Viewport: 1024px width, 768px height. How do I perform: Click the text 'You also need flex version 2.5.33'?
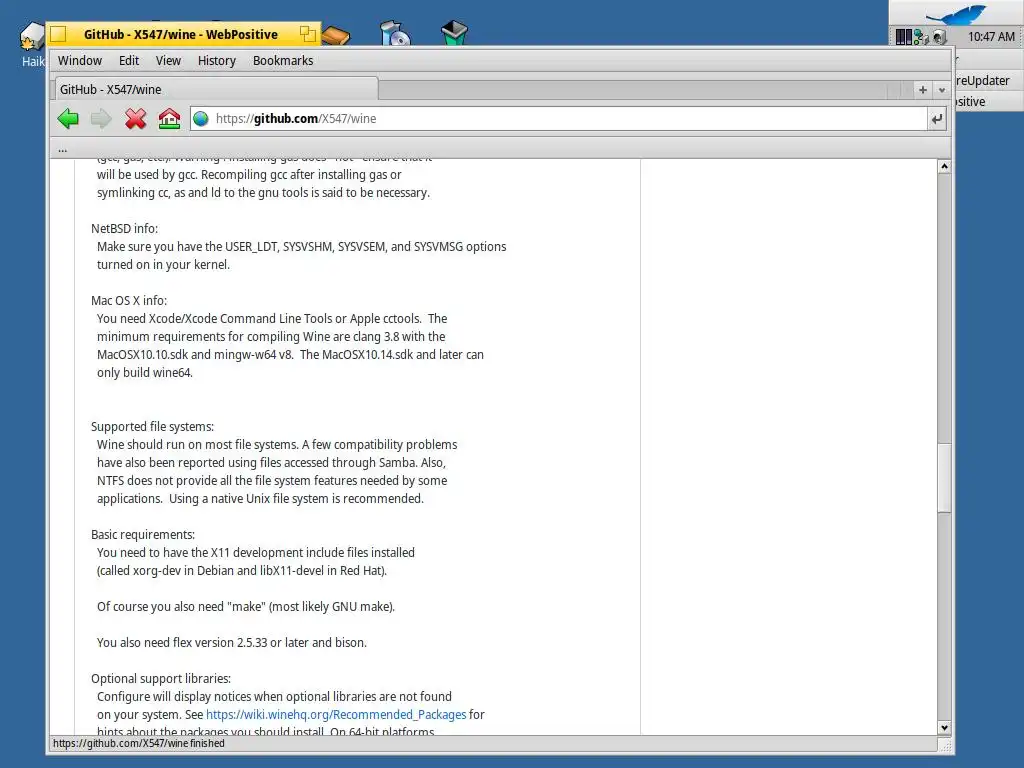[x=182, y=643]
